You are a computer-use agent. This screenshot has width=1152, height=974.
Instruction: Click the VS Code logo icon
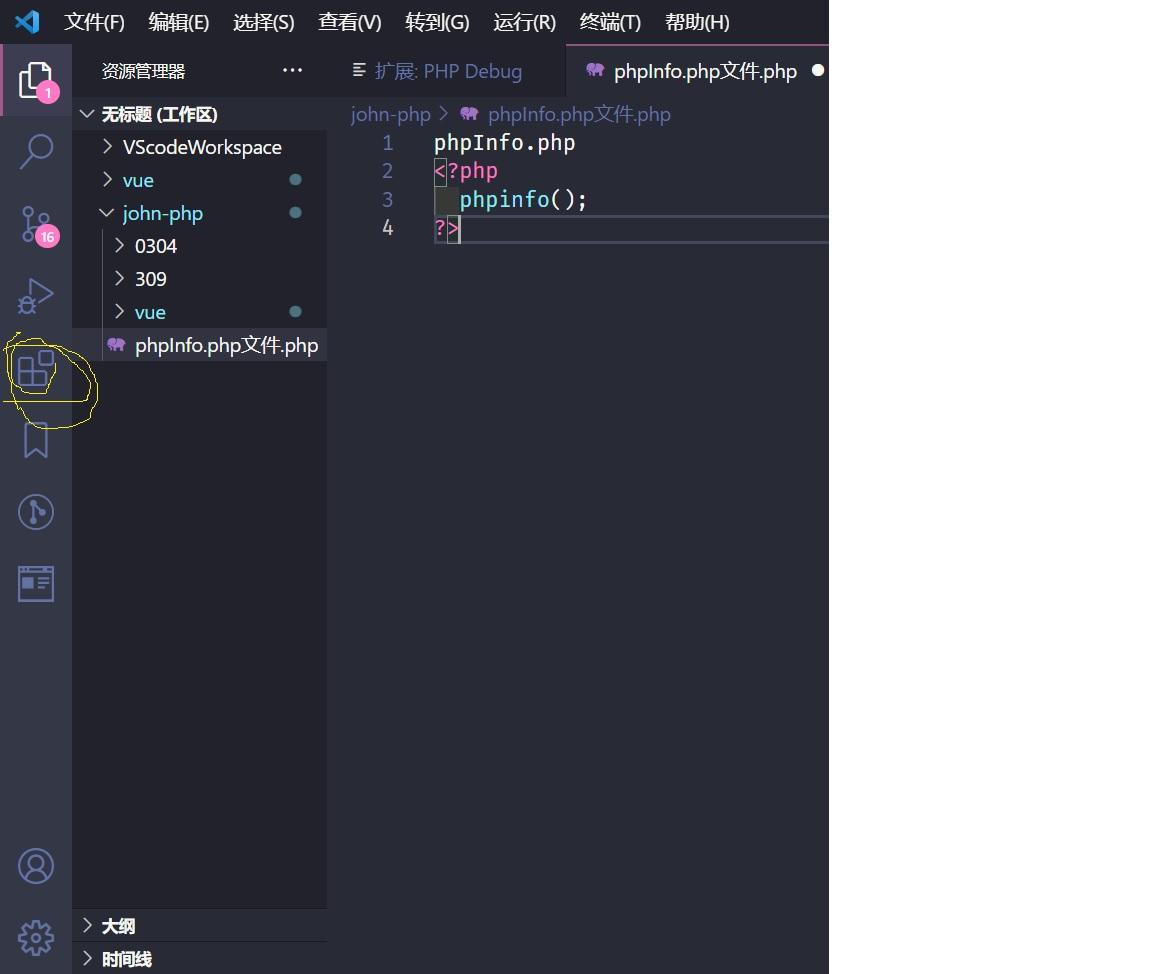25,21
